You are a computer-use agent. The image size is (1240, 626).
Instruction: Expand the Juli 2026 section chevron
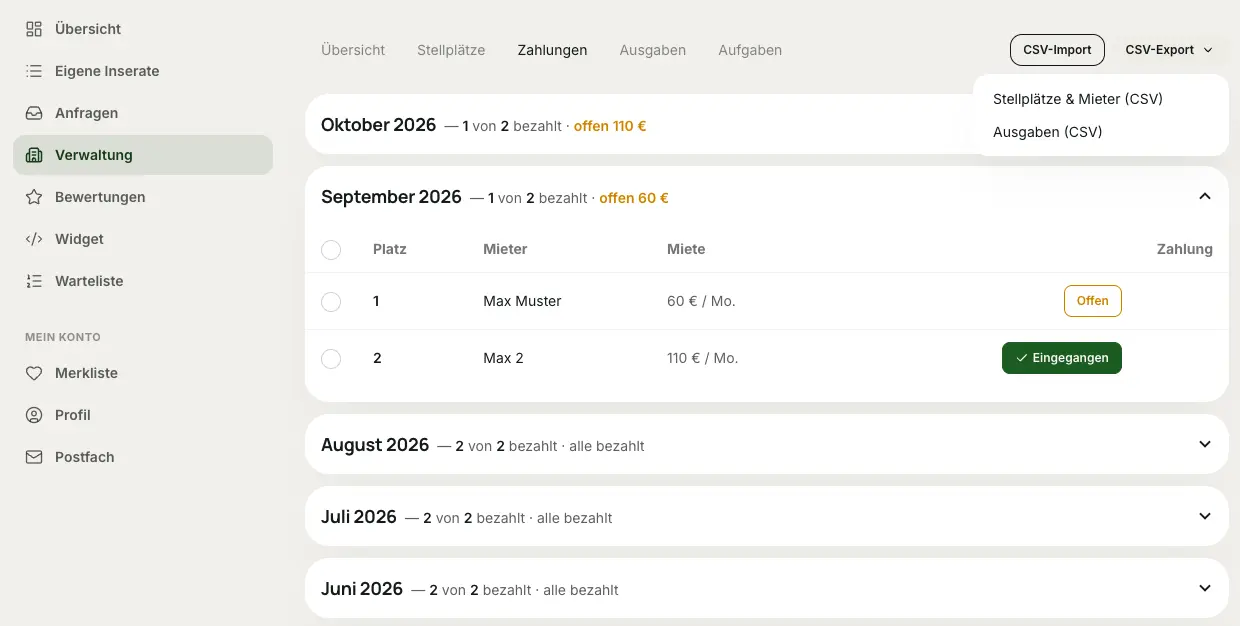pyautogui.click(x=1205, y=516)
